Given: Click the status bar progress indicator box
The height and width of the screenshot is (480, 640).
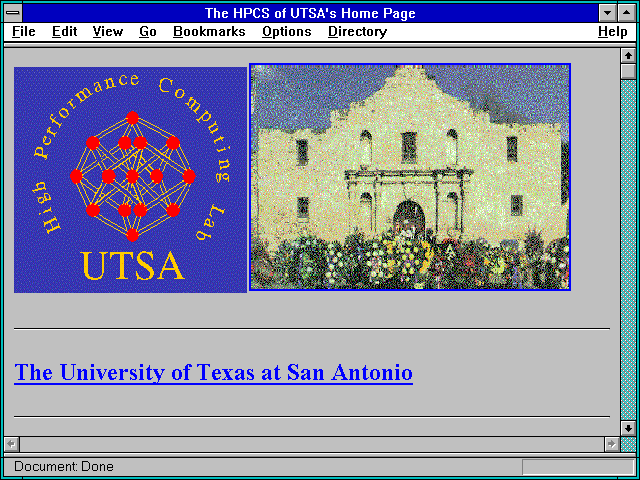Looking at the screenshot, I should 578,467.
